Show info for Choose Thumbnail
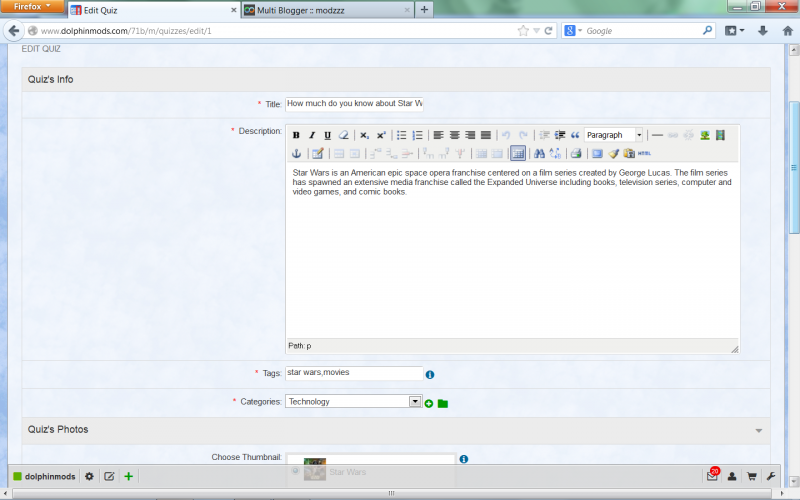 464,459
